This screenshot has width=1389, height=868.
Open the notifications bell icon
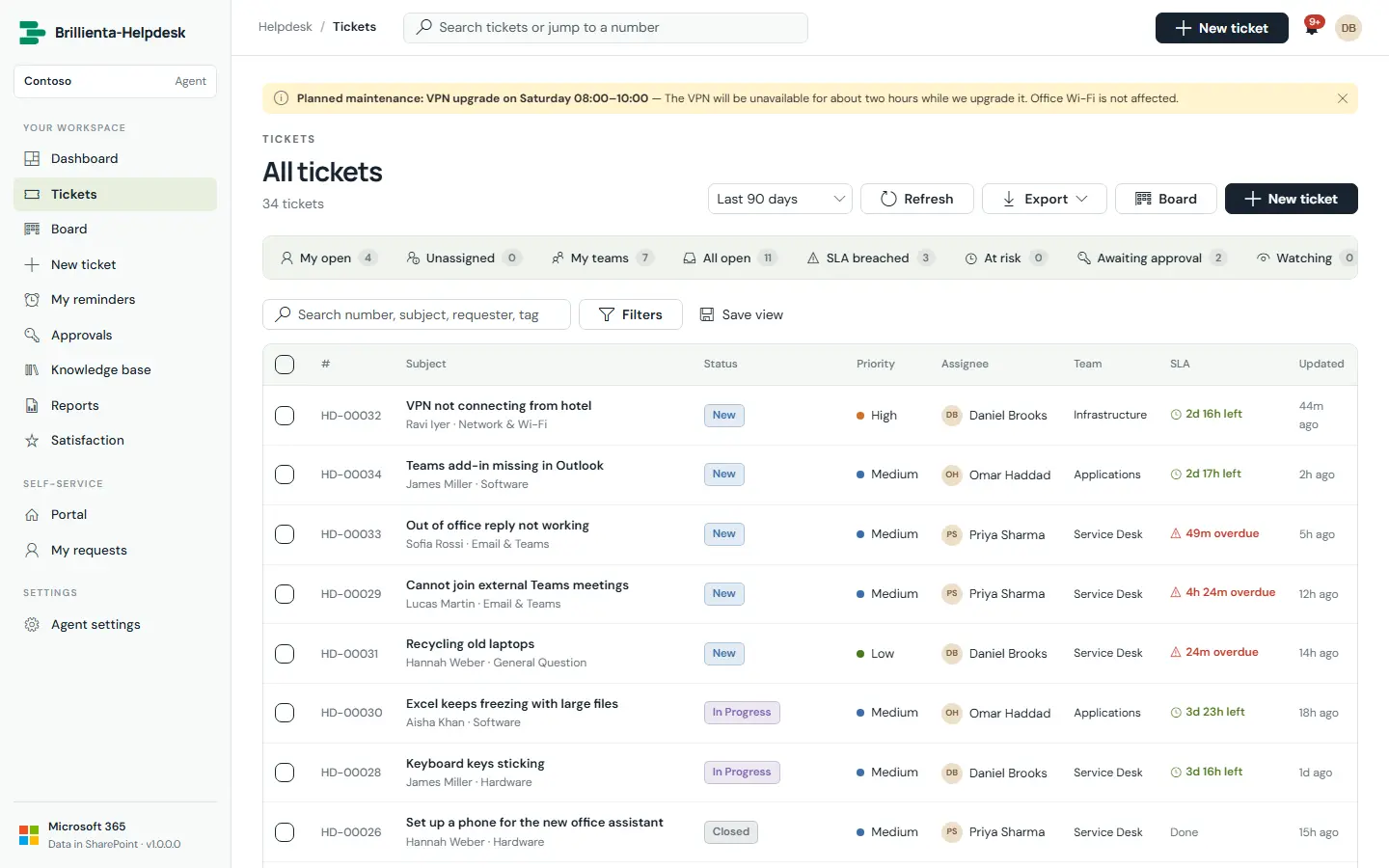1312,28
